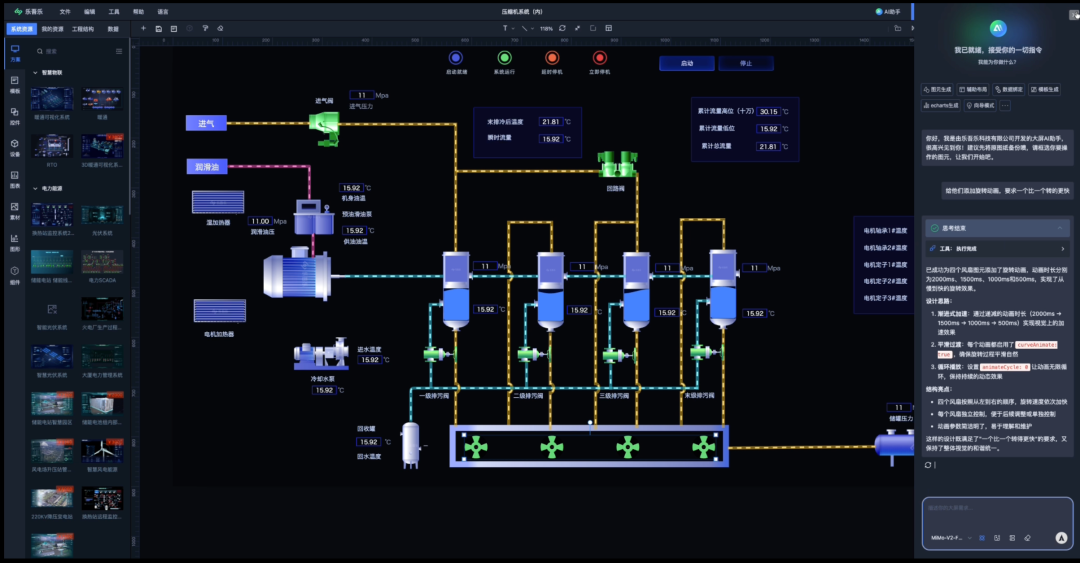Toggle the list view icon beside search

(119, 51)
